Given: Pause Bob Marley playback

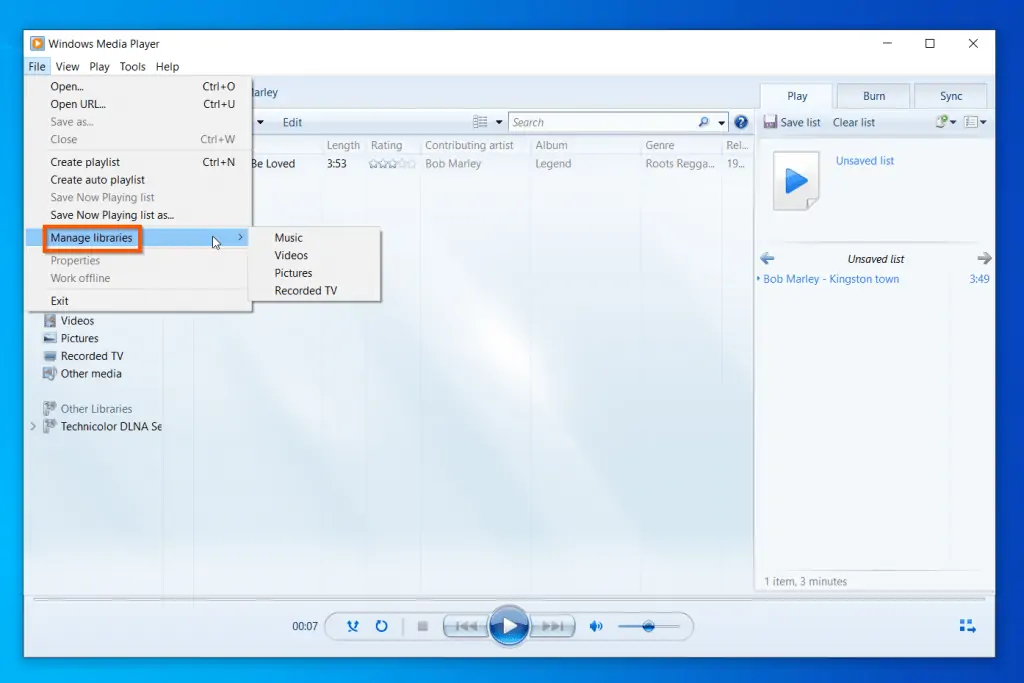Looking at the screenshot, I should tap(509, 626).
